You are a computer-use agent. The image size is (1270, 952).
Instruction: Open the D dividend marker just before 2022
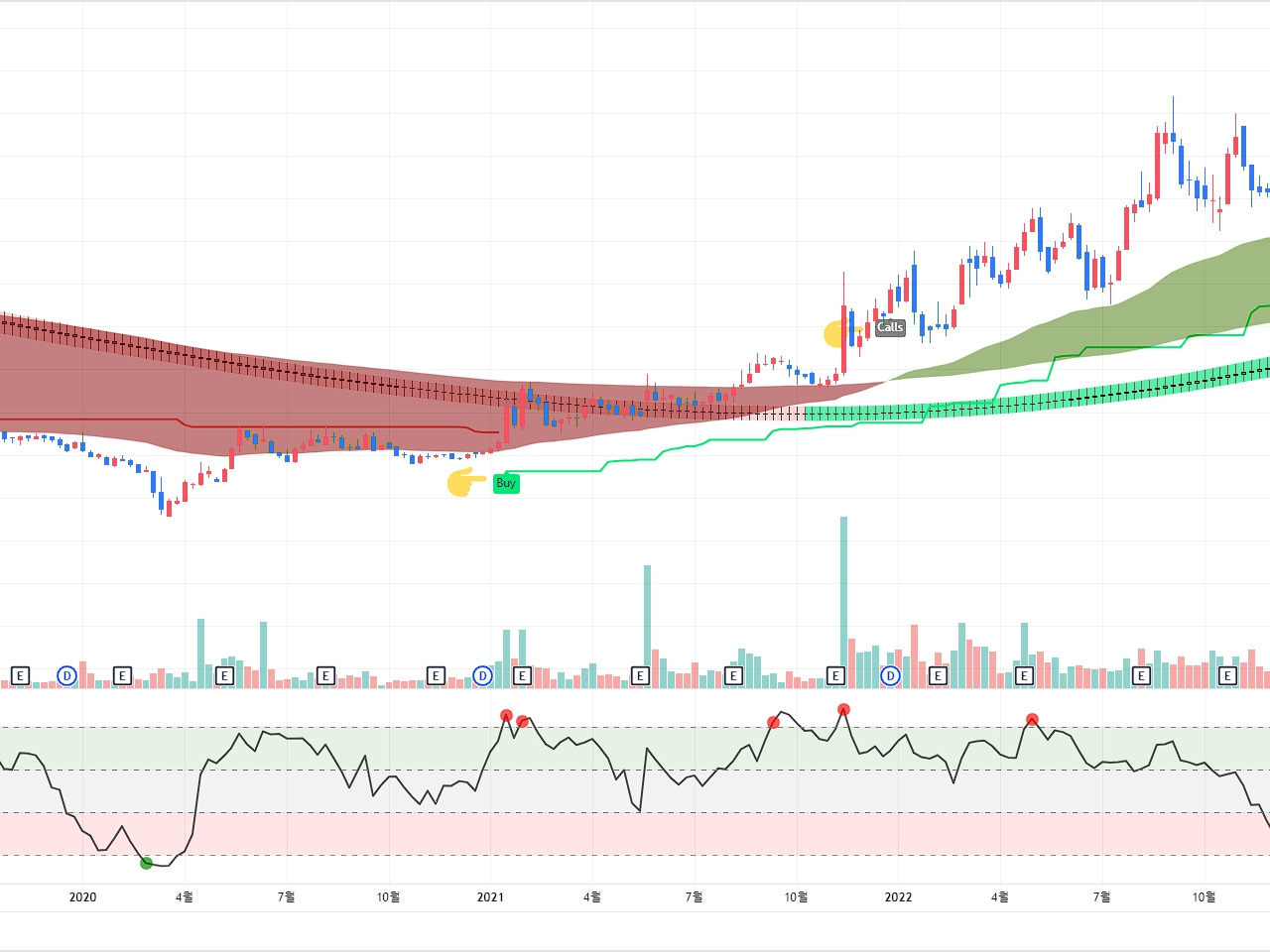pyautogui.click(x=891, y=676)
